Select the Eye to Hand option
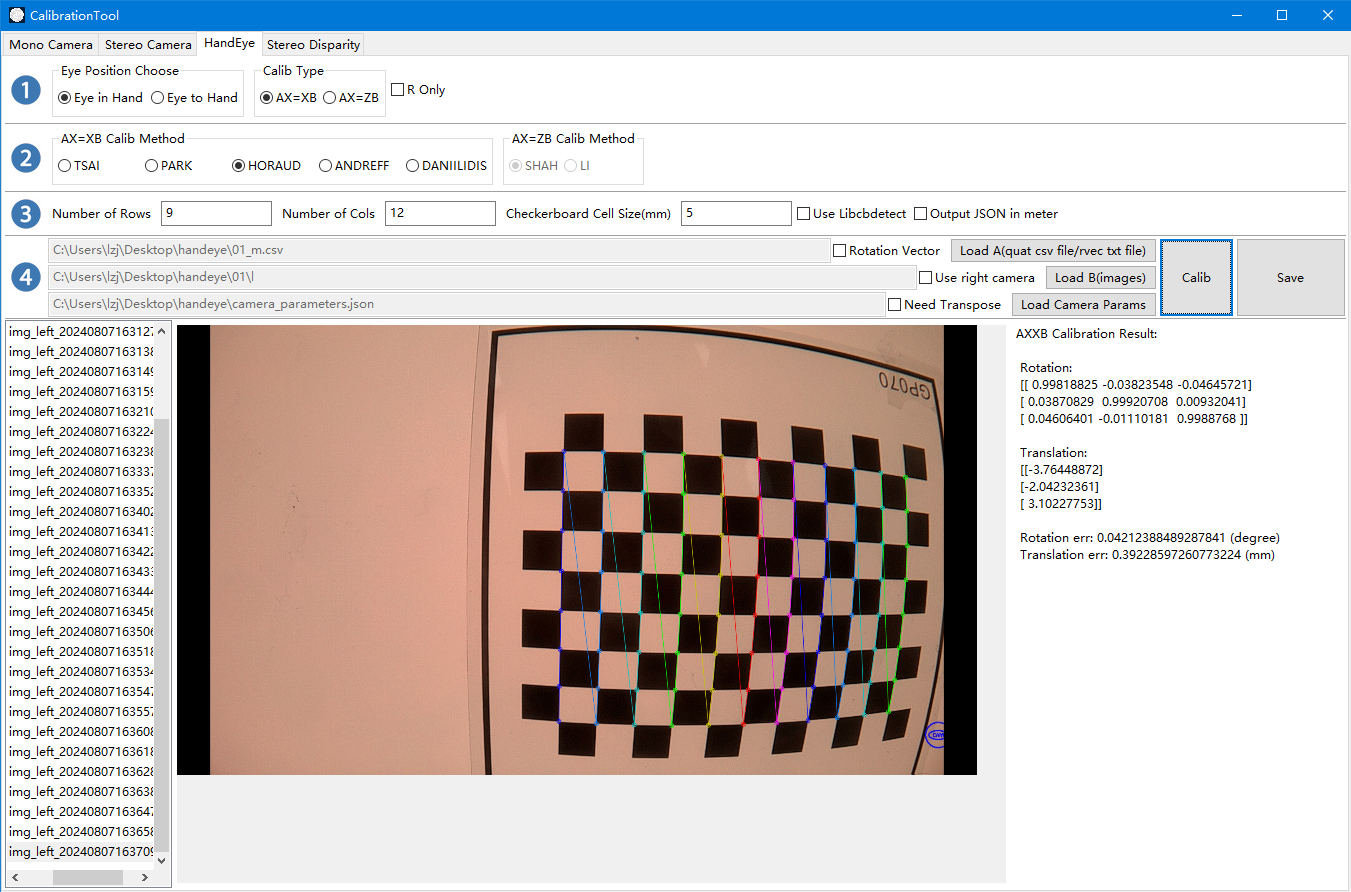This screenshot has height=892, width=1351. click(x=194, y=98)
